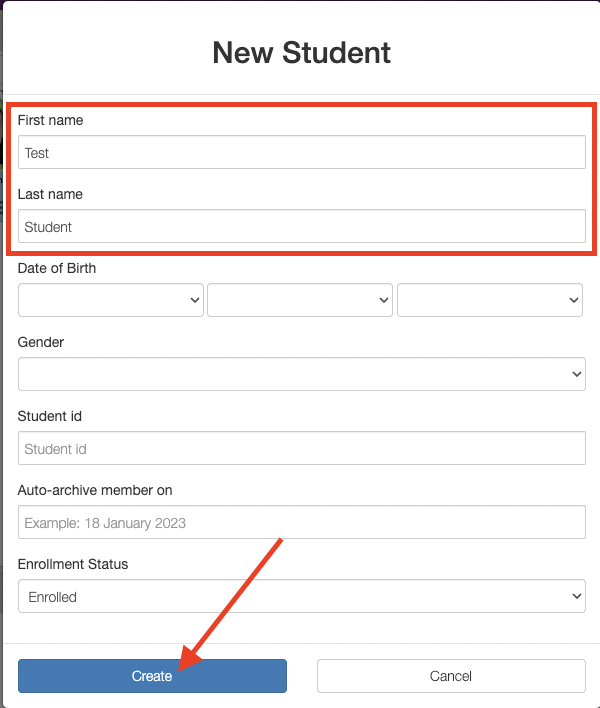This screenshot has height=708, width=600.
Task: Click the Auto-archive member on label
Action: (95, 490)
